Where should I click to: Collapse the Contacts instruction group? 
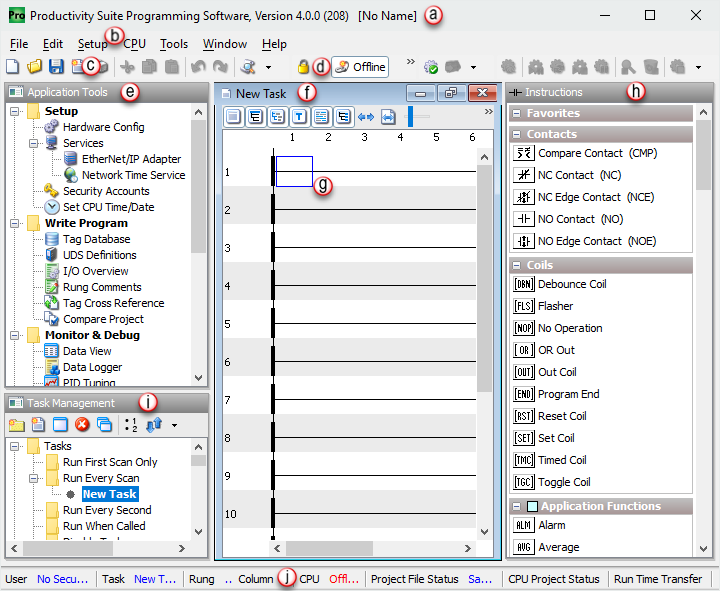point(517,134)
